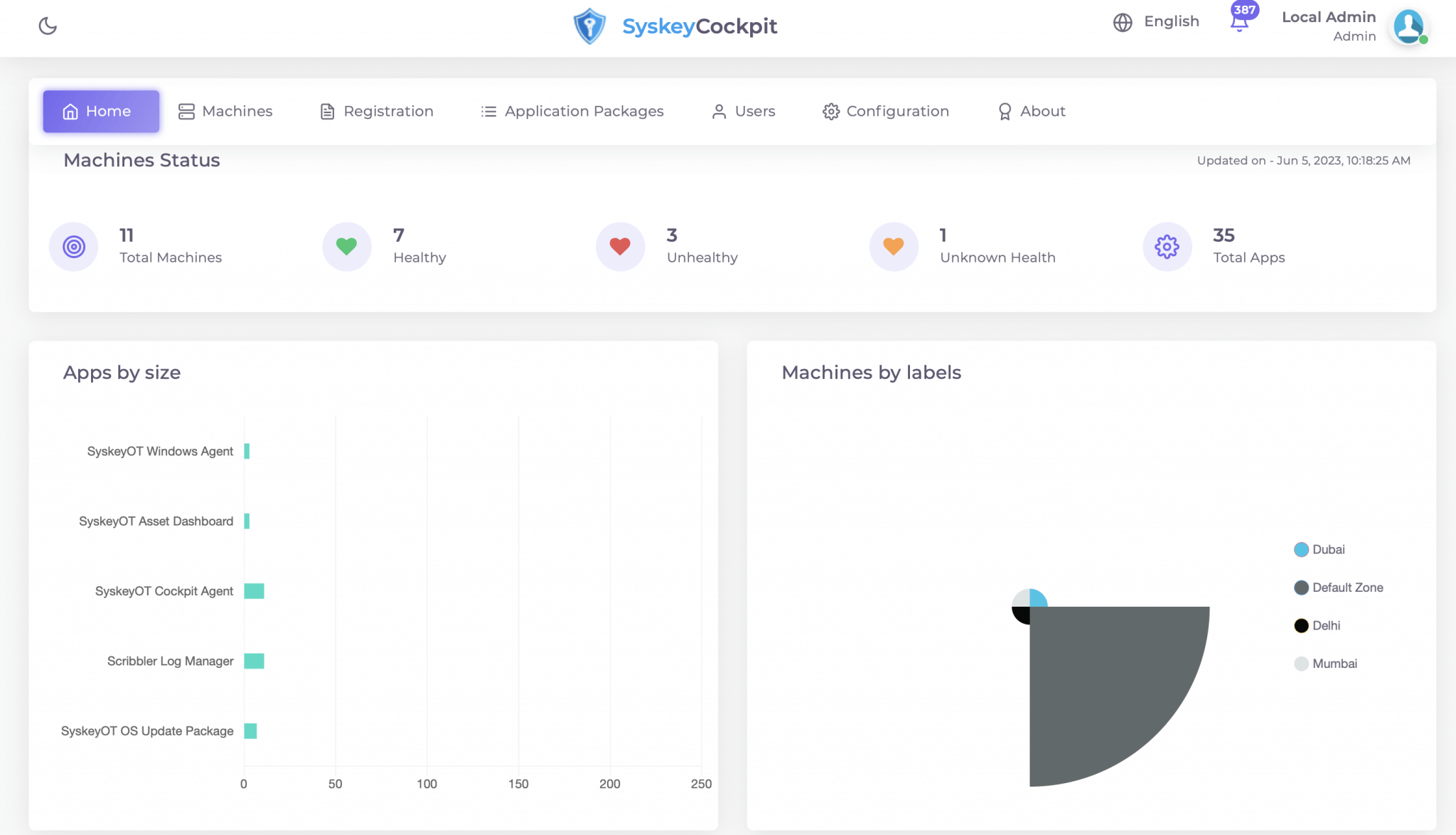Click Delhi legend label

1326,626
